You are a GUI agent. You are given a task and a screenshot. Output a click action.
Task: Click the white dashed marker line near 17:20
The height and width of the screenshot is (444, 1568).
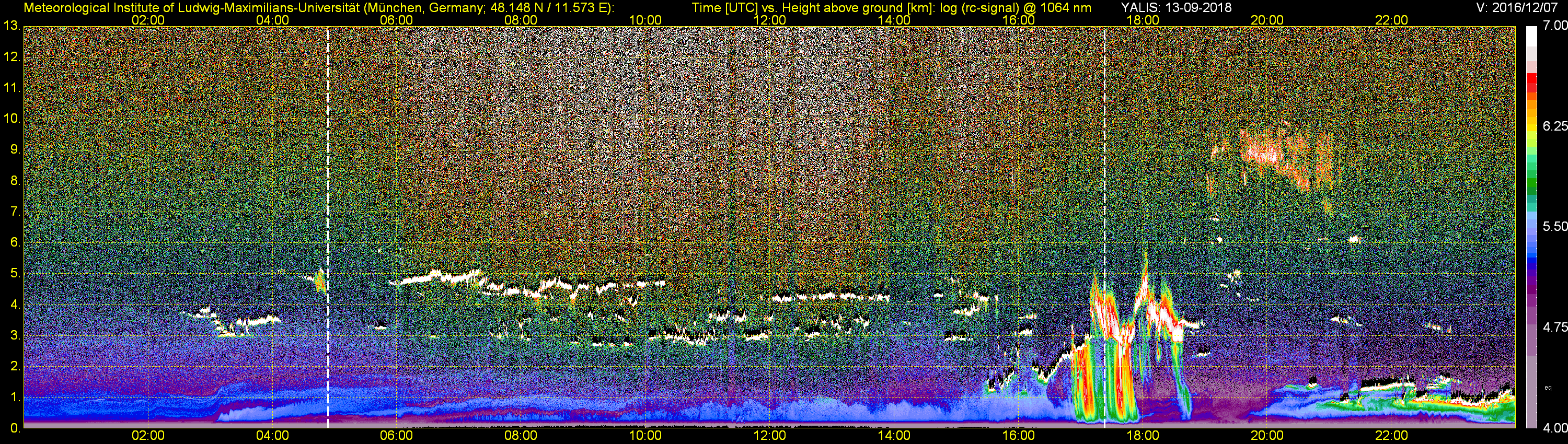point(1104,227)
